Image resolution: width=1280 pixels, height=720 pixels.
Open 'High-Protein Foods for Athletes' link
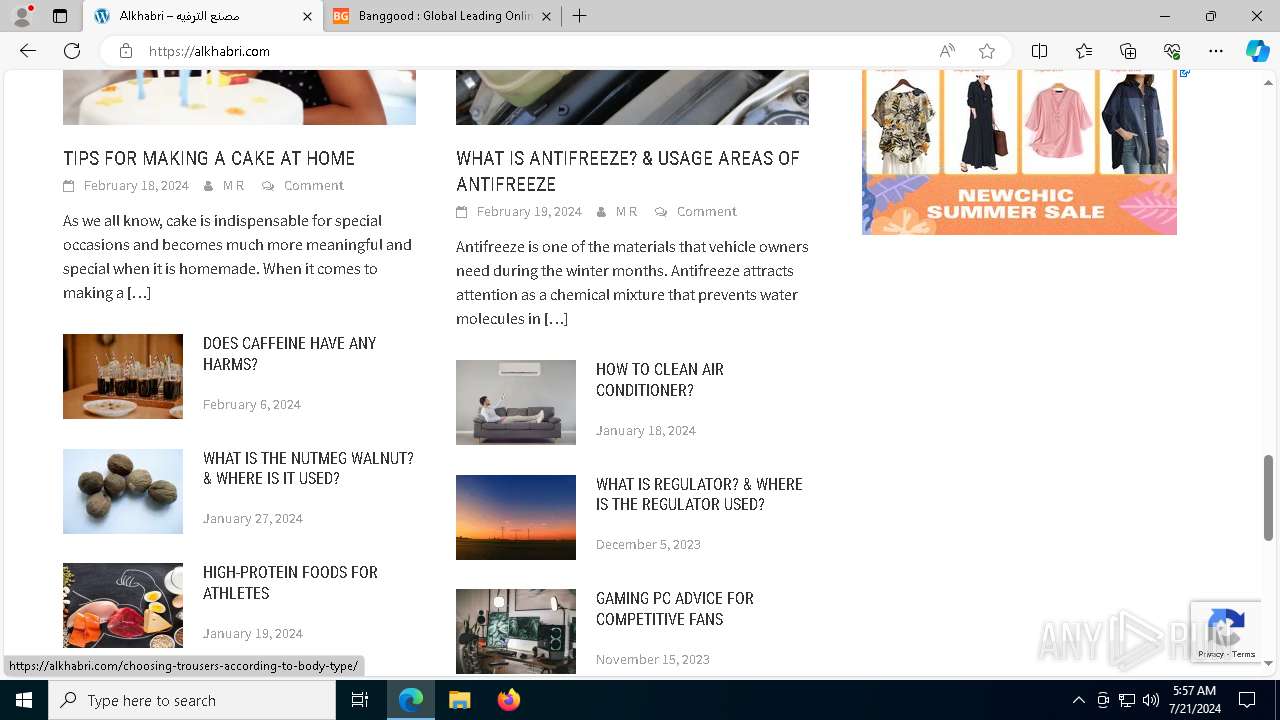point(290,583)
